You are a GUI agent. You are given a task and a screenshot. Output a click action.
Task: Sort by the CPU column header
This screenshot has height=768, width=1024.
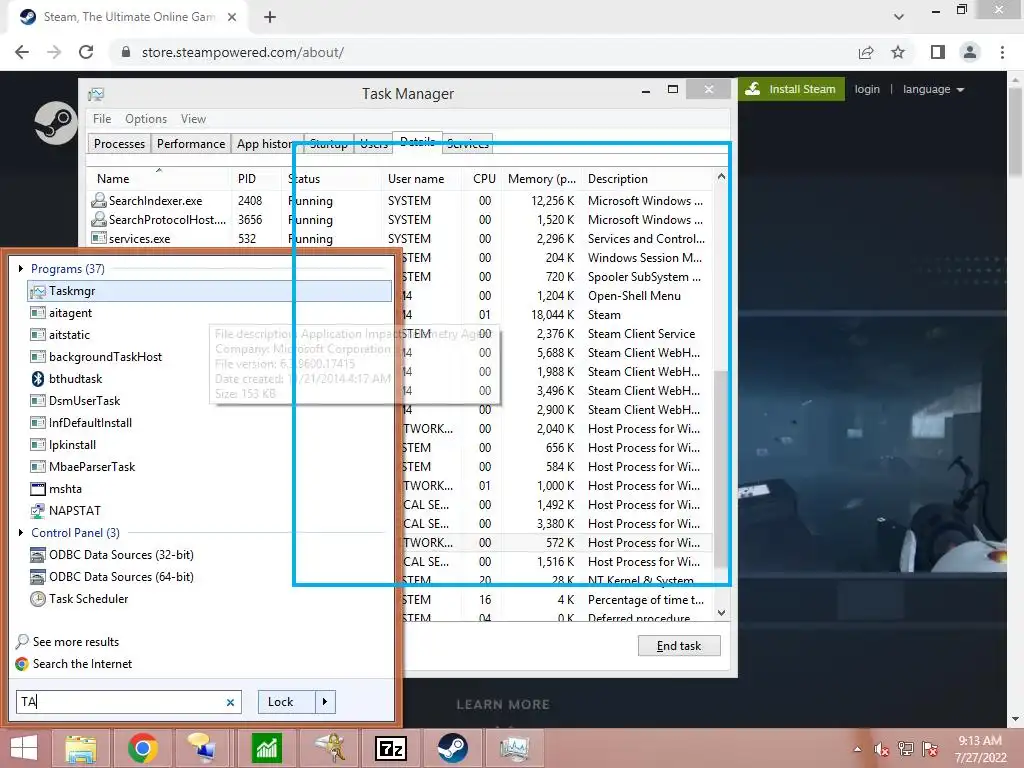[485, 179]
